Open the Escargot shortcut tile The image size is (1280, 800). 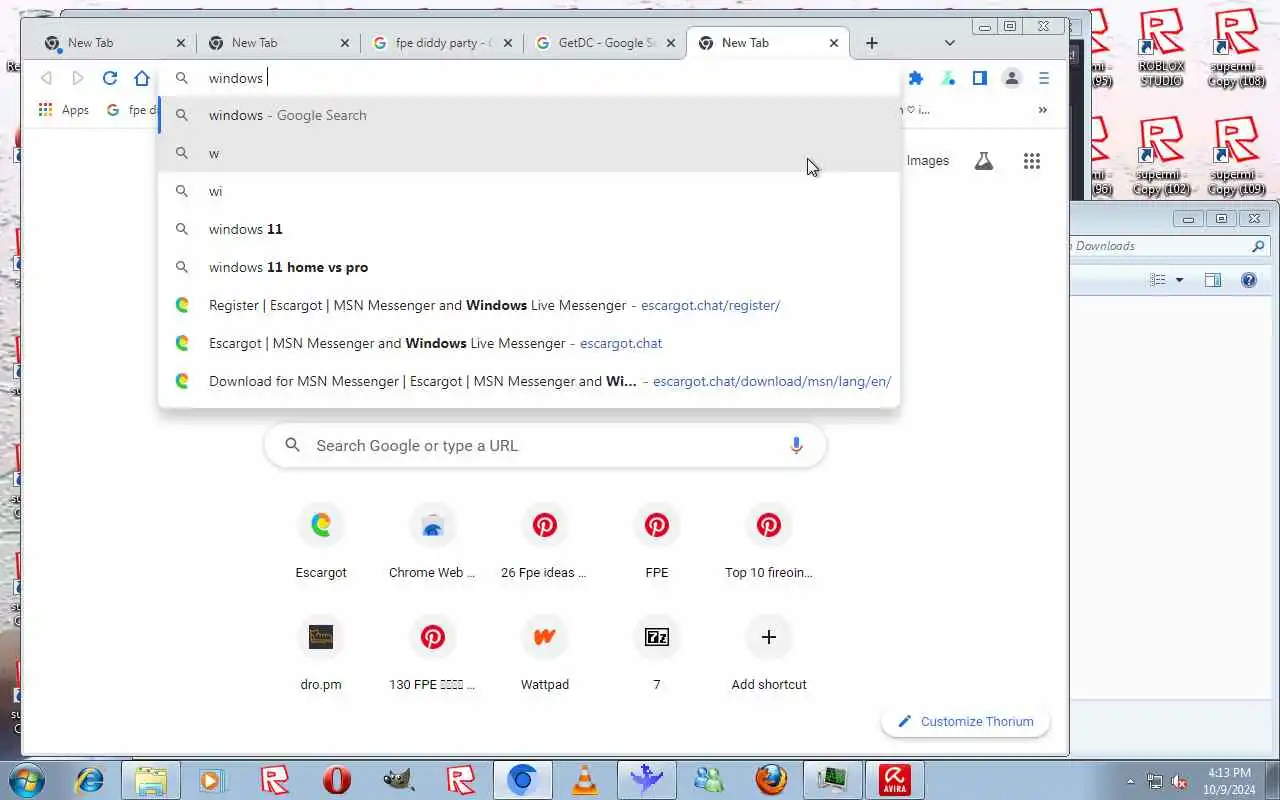click(x=321, y=541)
